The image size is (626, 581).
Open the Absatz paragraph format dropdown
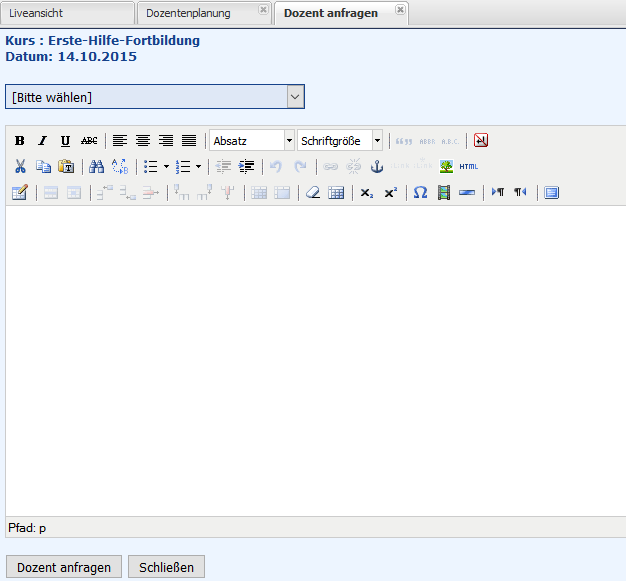tap(252, 141)
